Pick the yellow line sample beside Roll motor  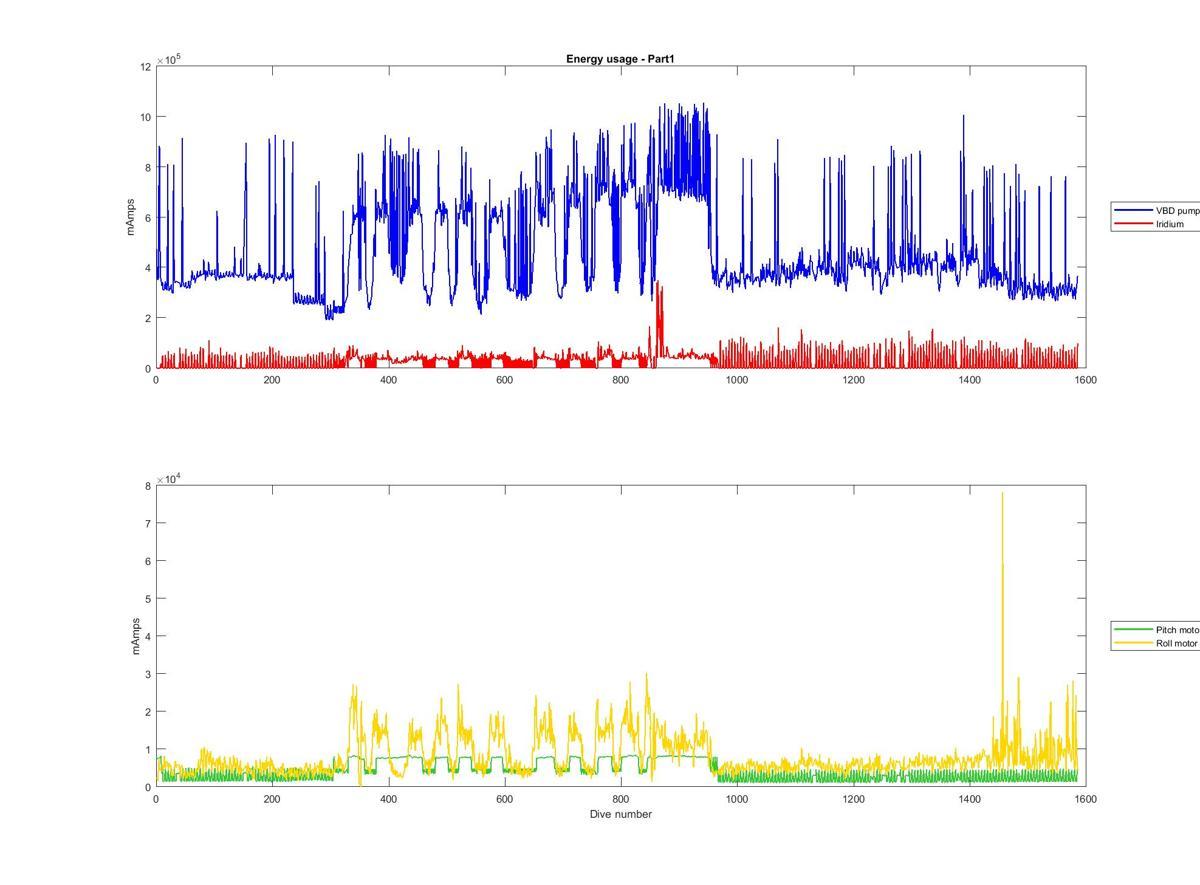(1135, 643)
